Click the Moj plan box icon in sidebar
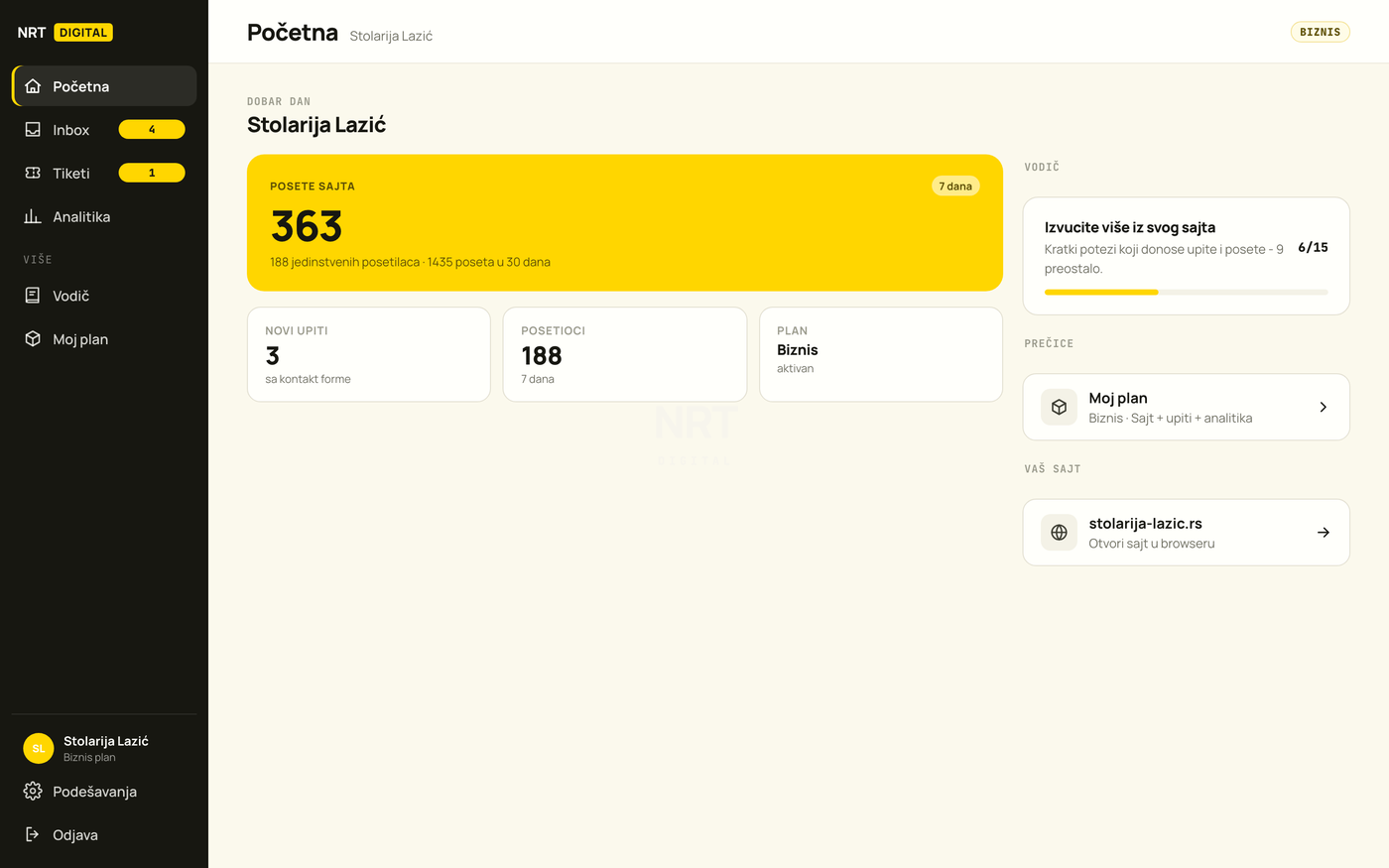 [33, 339]
